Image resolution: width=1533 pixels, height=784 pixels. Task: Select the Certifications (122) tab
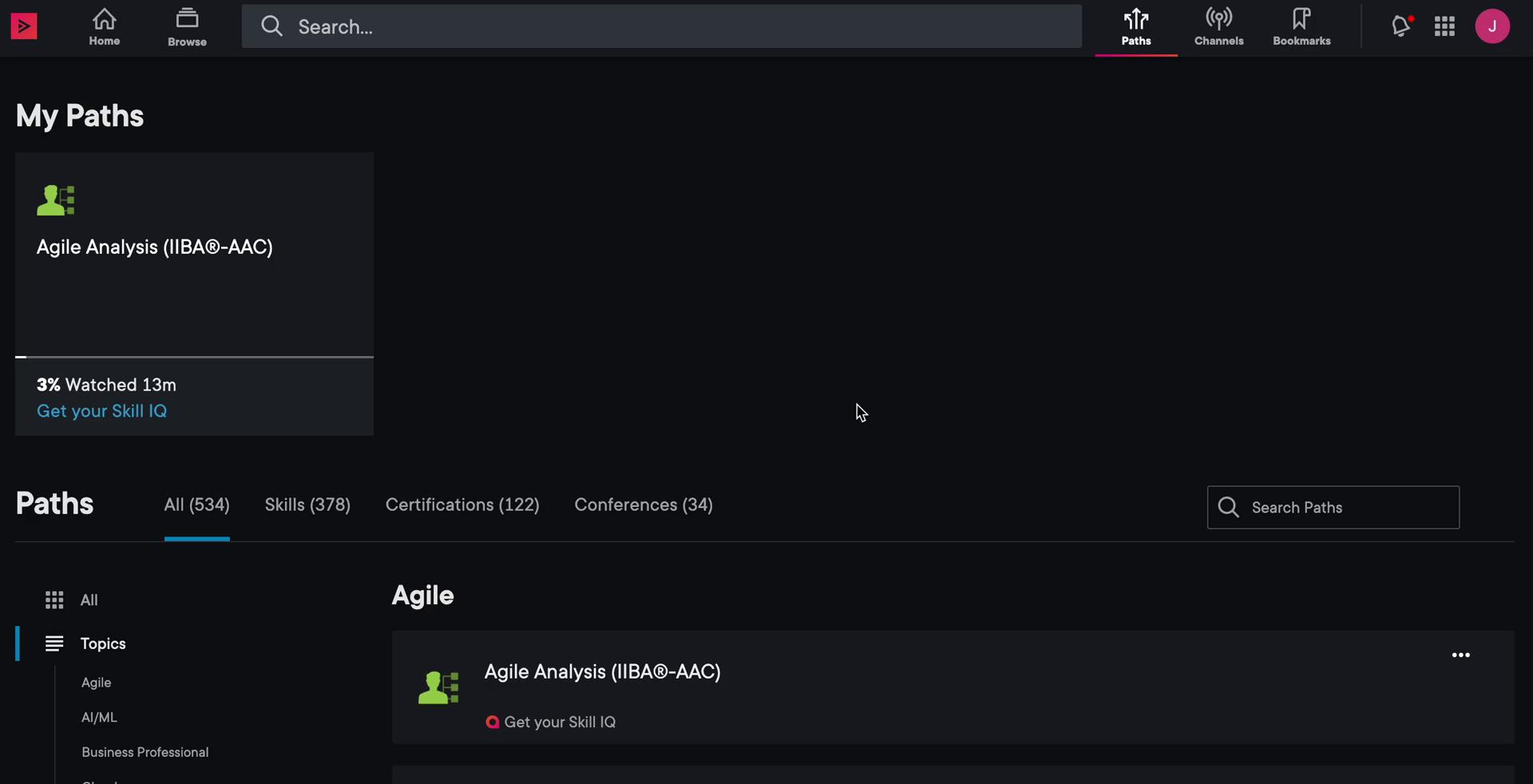462,505
